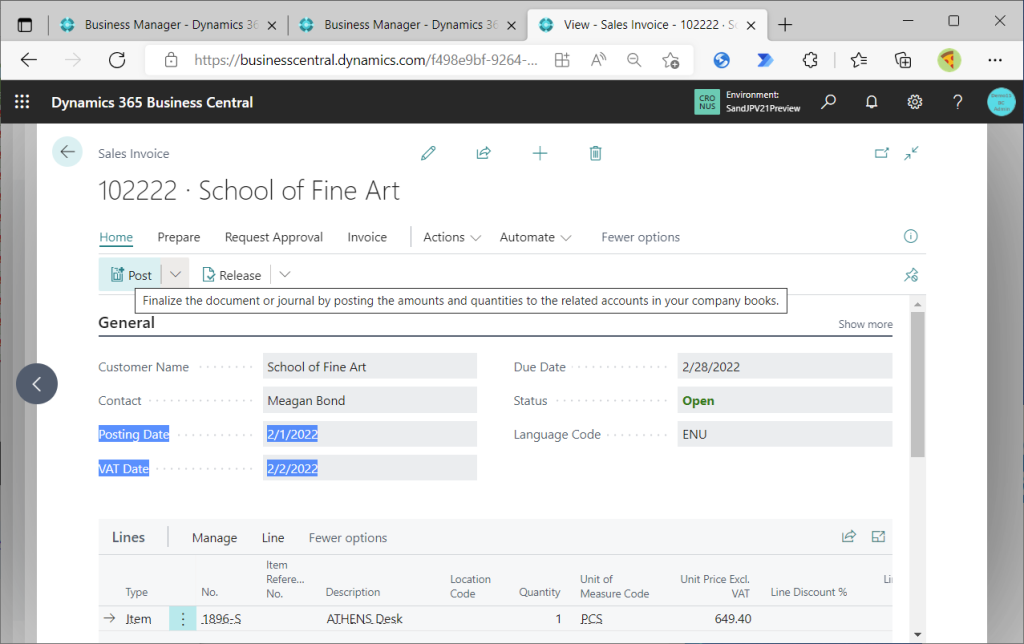This screenshot has width=1024, height=644.
Task: Click the ATHENS Desk description cell
Action: point(364,619)
